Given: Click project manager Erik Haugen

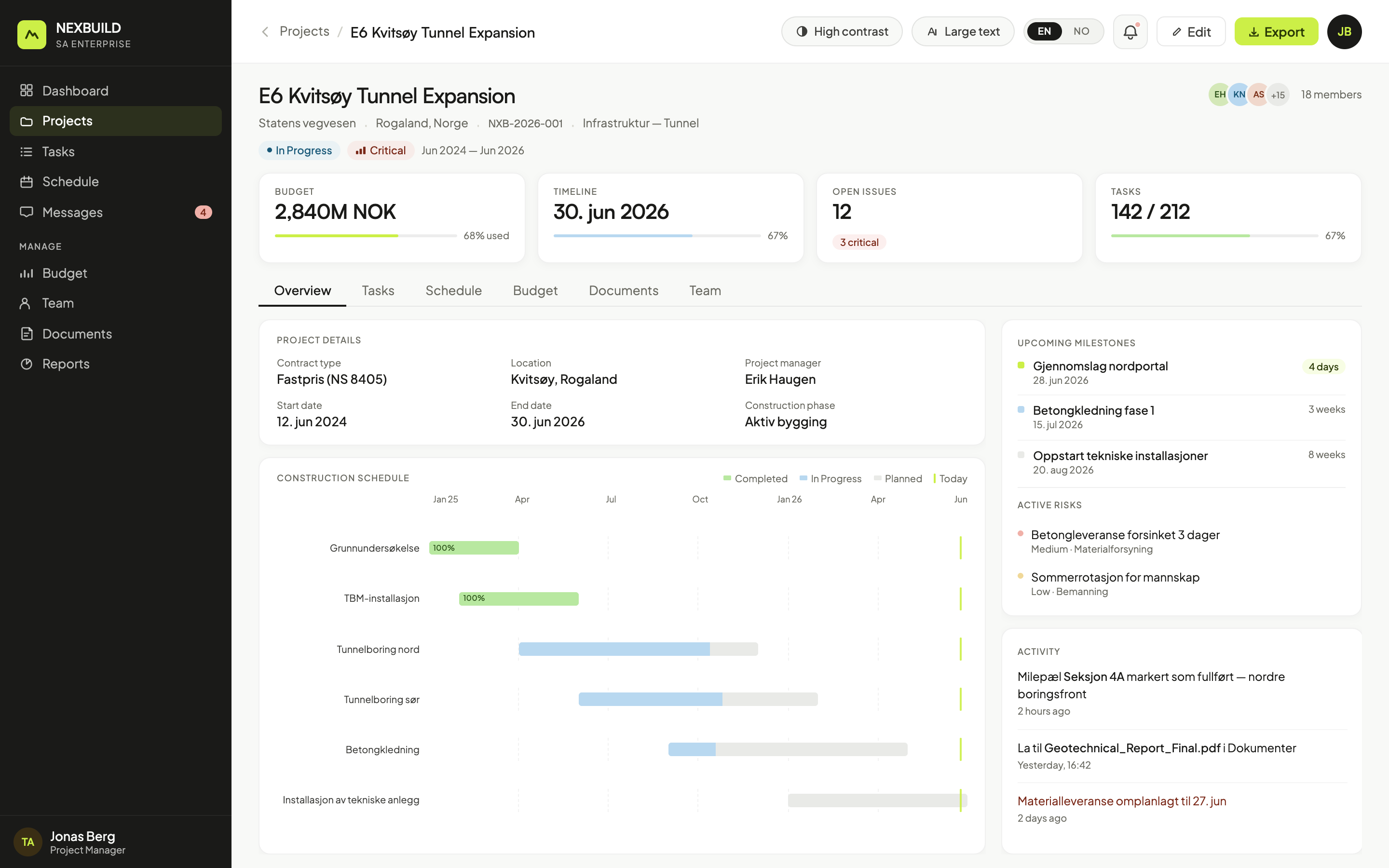Looking at the screenshot, I should (780, 380).
